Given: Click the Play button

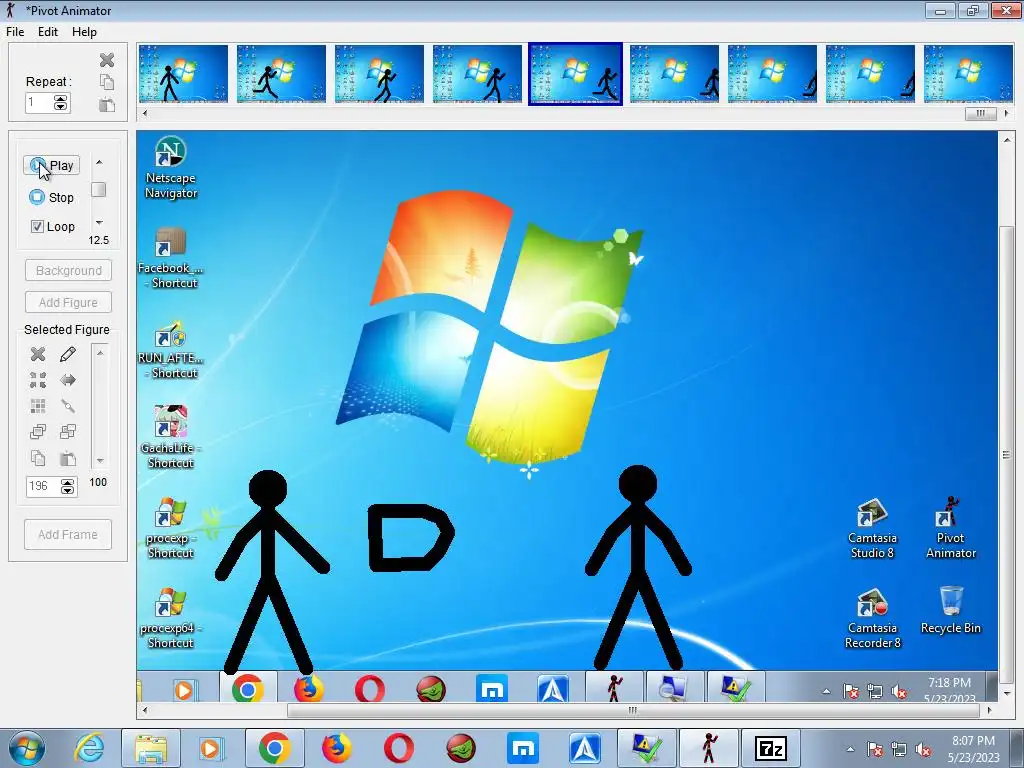Looking at the screenshot, I should 52,166.
